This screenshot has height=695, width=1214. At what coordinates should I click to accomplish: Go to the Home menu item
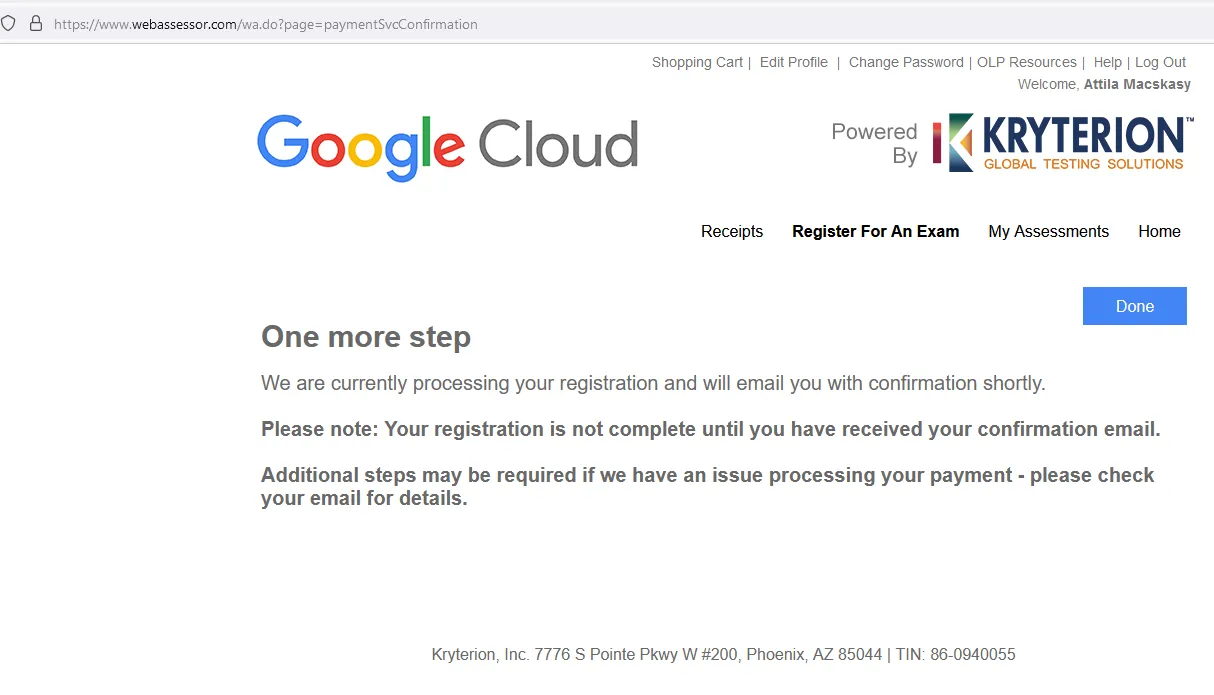[1159, 231]
